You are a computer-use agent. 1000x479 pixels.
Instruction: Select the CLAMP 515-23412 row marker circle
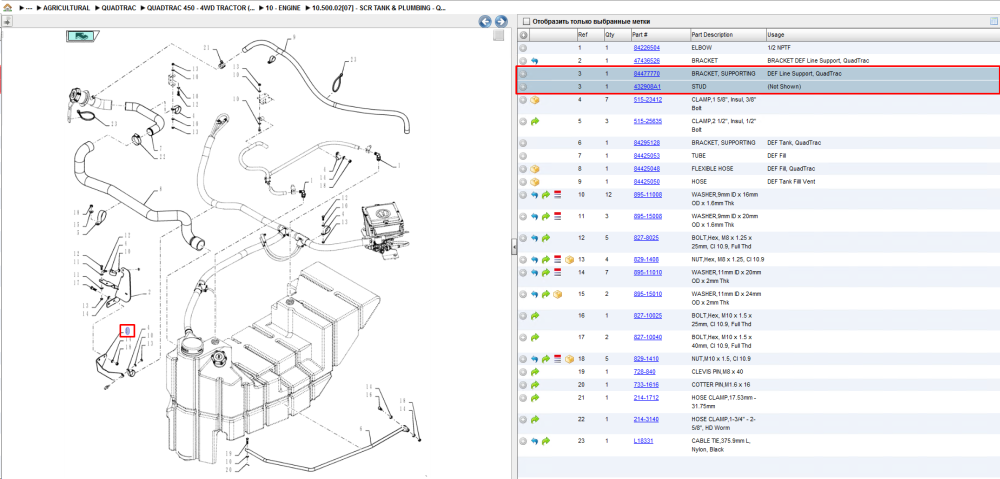coord(523,100)
